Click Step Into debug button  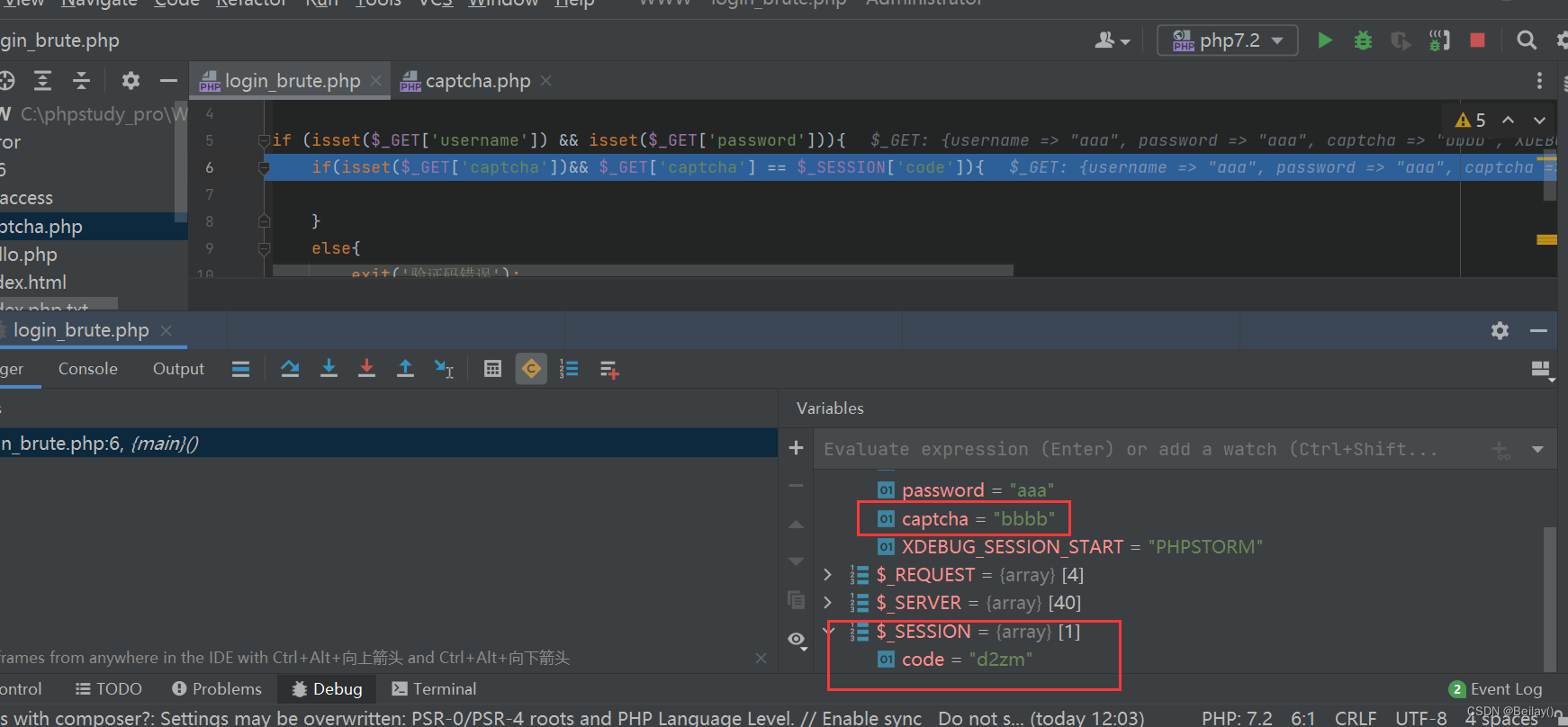[x=329, y=369]
